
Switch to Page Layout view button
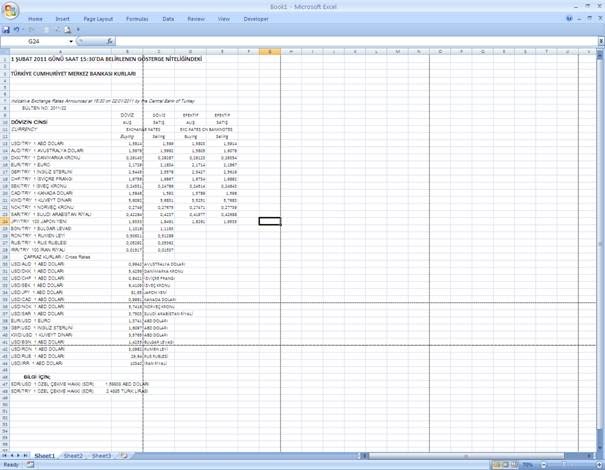click(505, 465)
